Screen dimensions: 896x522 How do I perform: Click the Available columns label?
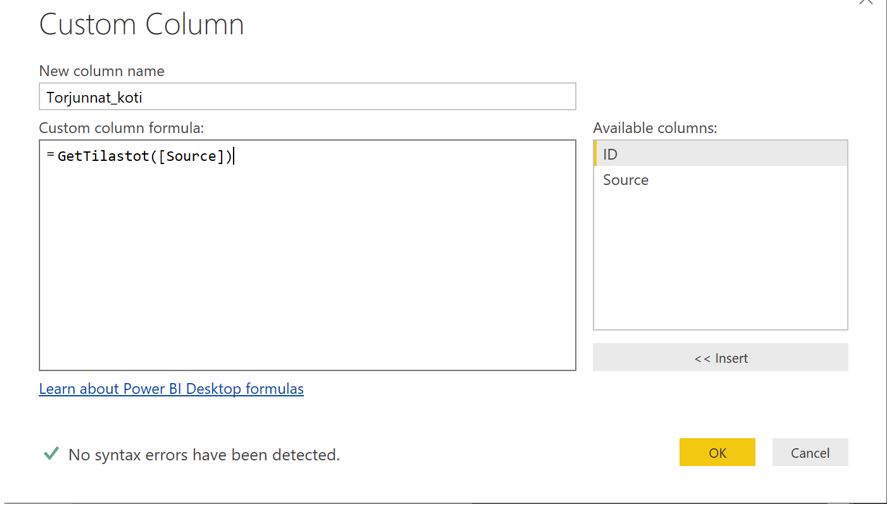point(655,128)
